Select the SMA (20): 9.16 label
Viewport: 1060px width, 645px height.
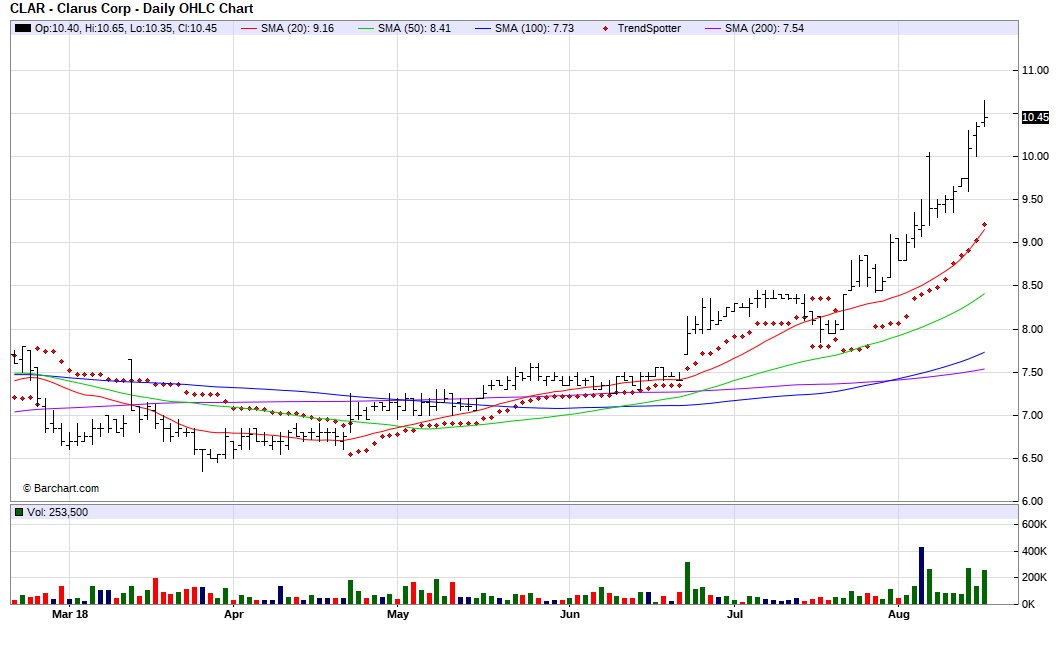[297, 28]
